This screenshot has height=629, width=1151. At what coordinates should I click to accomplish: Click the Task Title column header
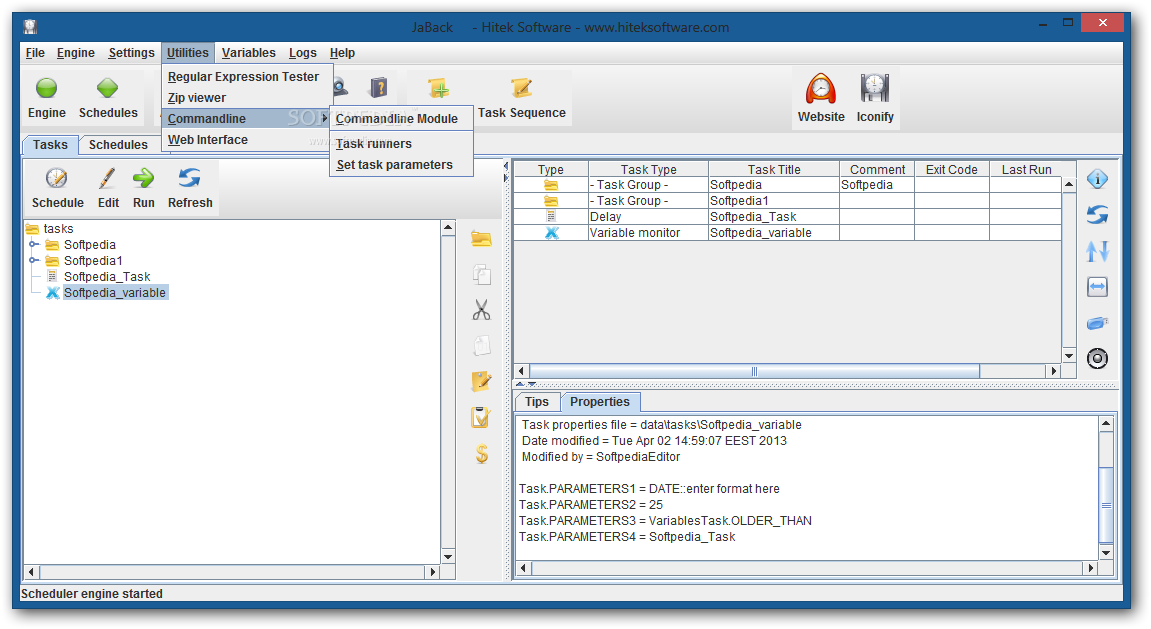(774, 170)
